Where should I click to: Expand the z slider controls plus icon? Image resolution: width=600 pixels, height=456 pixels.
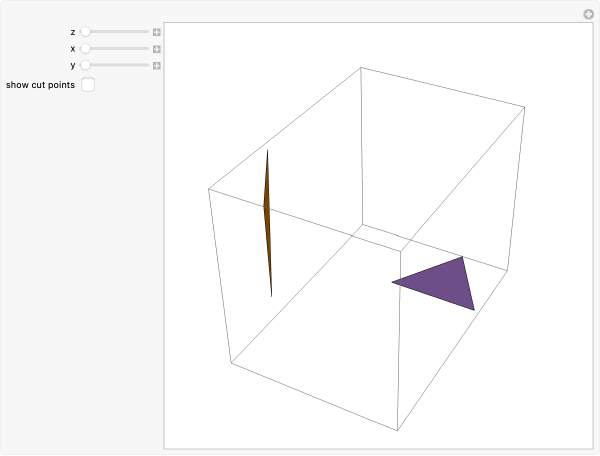tap(157, 32)
